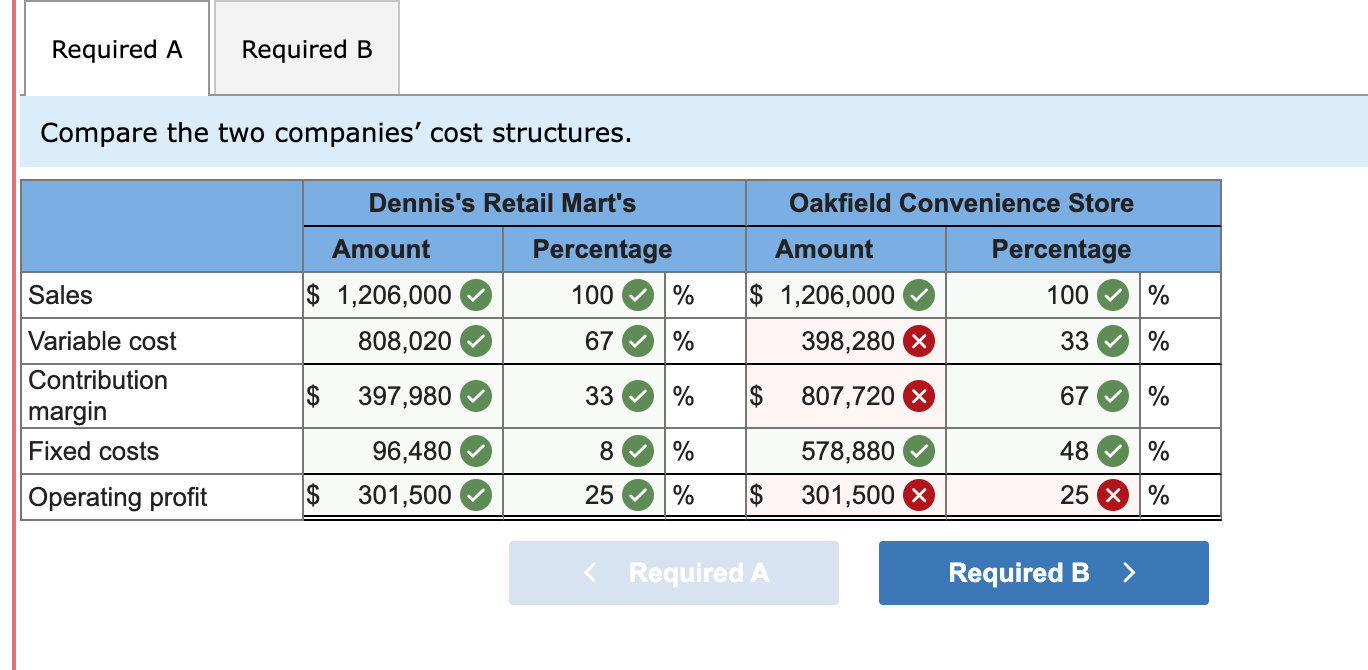Click the Operating profit row label

click(118, 497)
